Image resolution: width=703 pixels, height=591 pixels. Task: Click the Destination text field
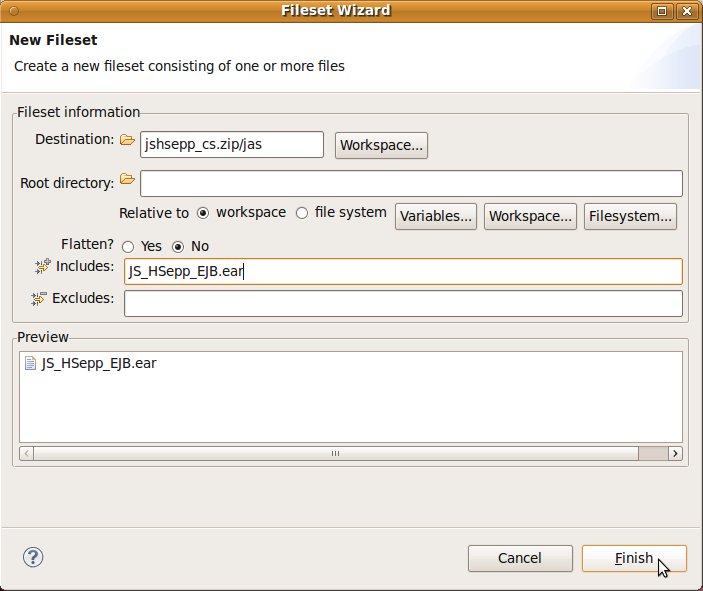click(x=232, y=145)
